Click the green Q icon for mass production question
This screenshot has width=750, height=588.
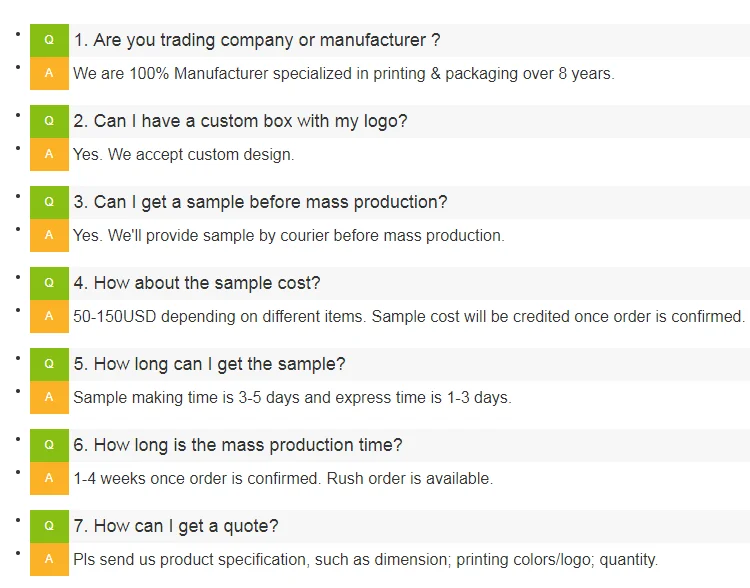coord(49,445)
